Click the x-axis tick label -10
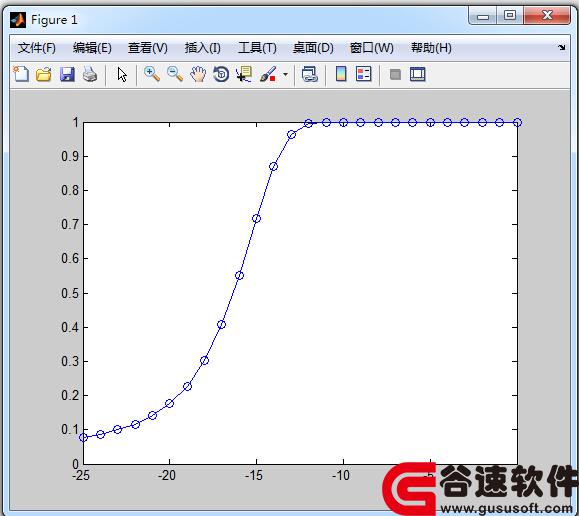 click(341, 475)
